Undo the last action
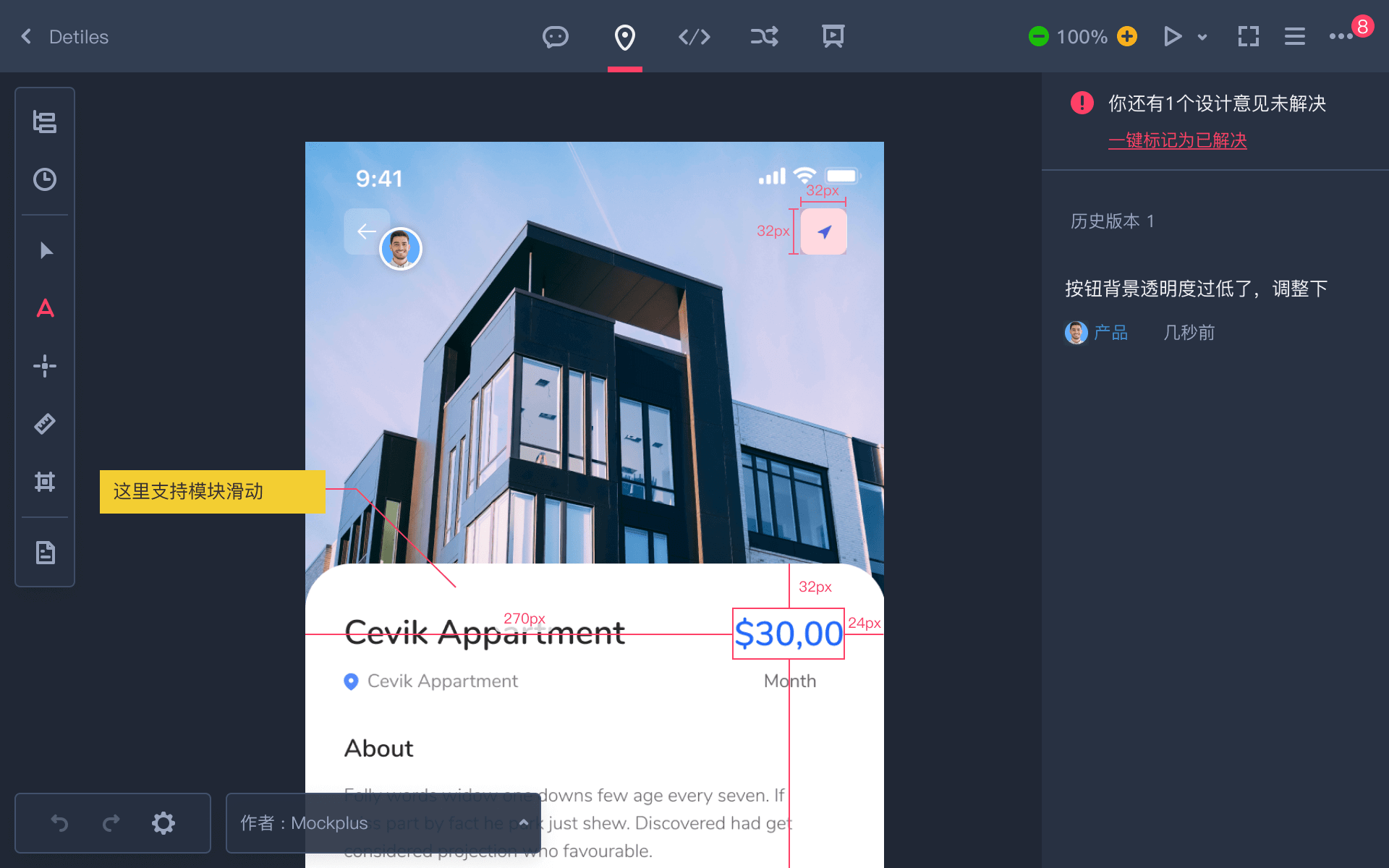 point(59,823)
